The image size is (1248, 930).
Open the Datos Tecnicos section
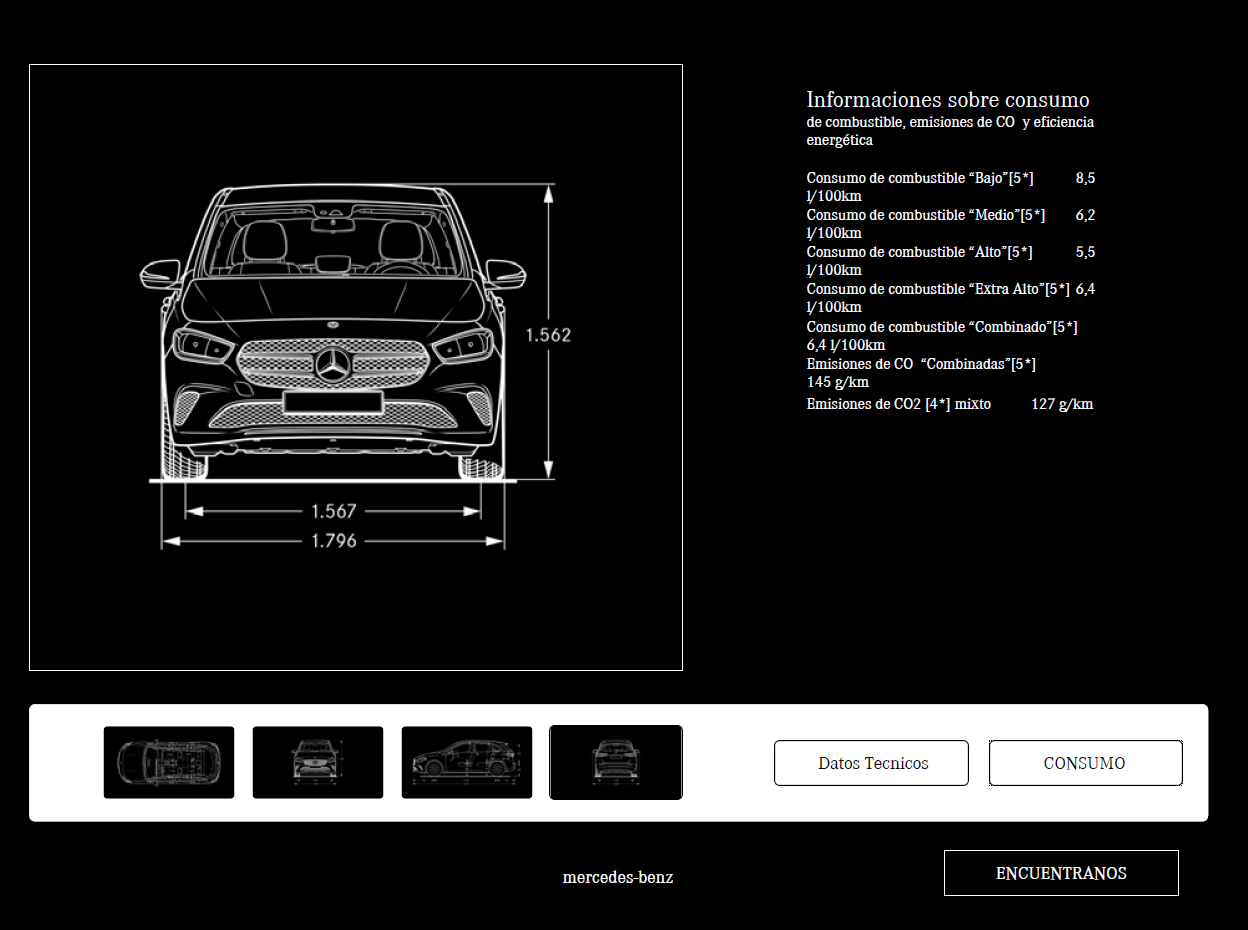[871, 763]
